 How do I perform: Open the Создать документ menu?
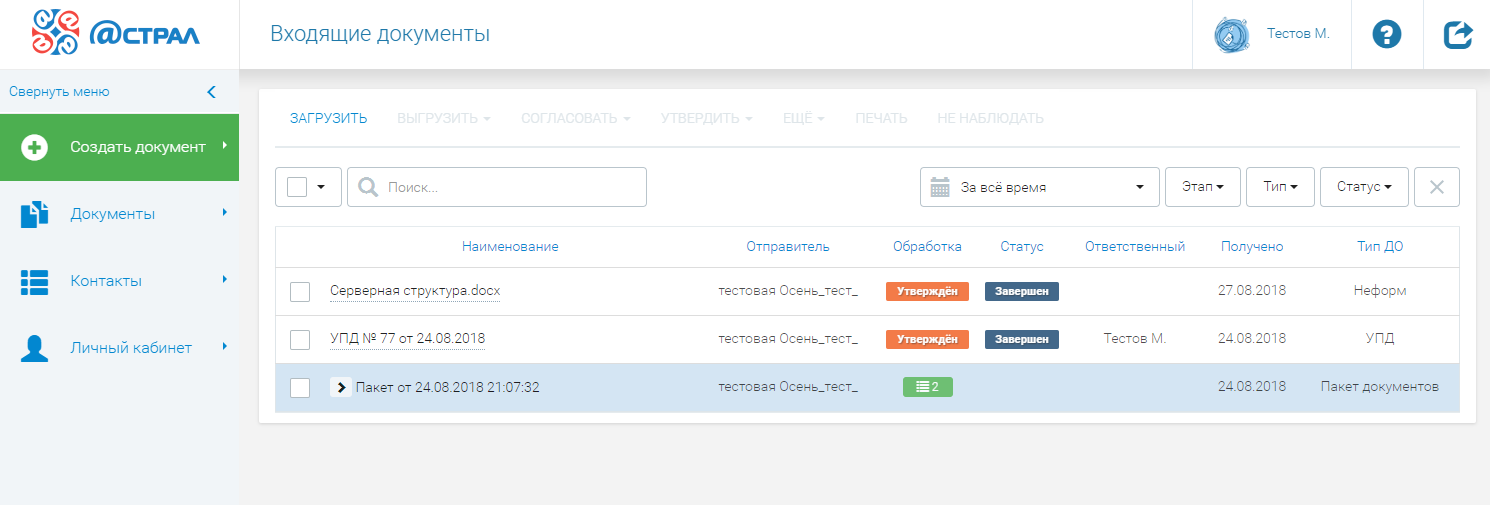119,147
